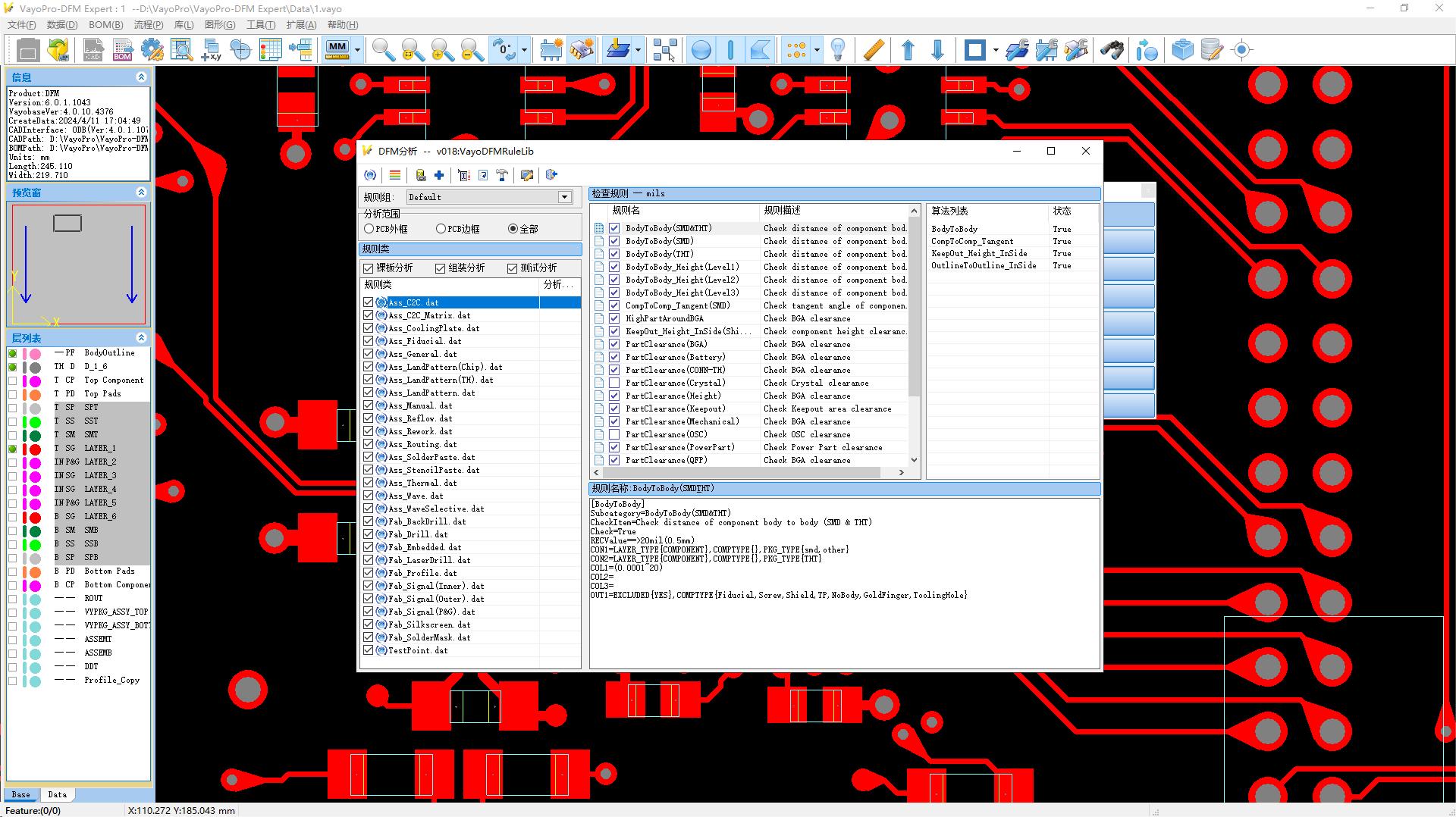The width and height of the screenshot is (1456, 817).
Task: Click the blue plus icon in DFM dialog
Action: coord(439,175)
